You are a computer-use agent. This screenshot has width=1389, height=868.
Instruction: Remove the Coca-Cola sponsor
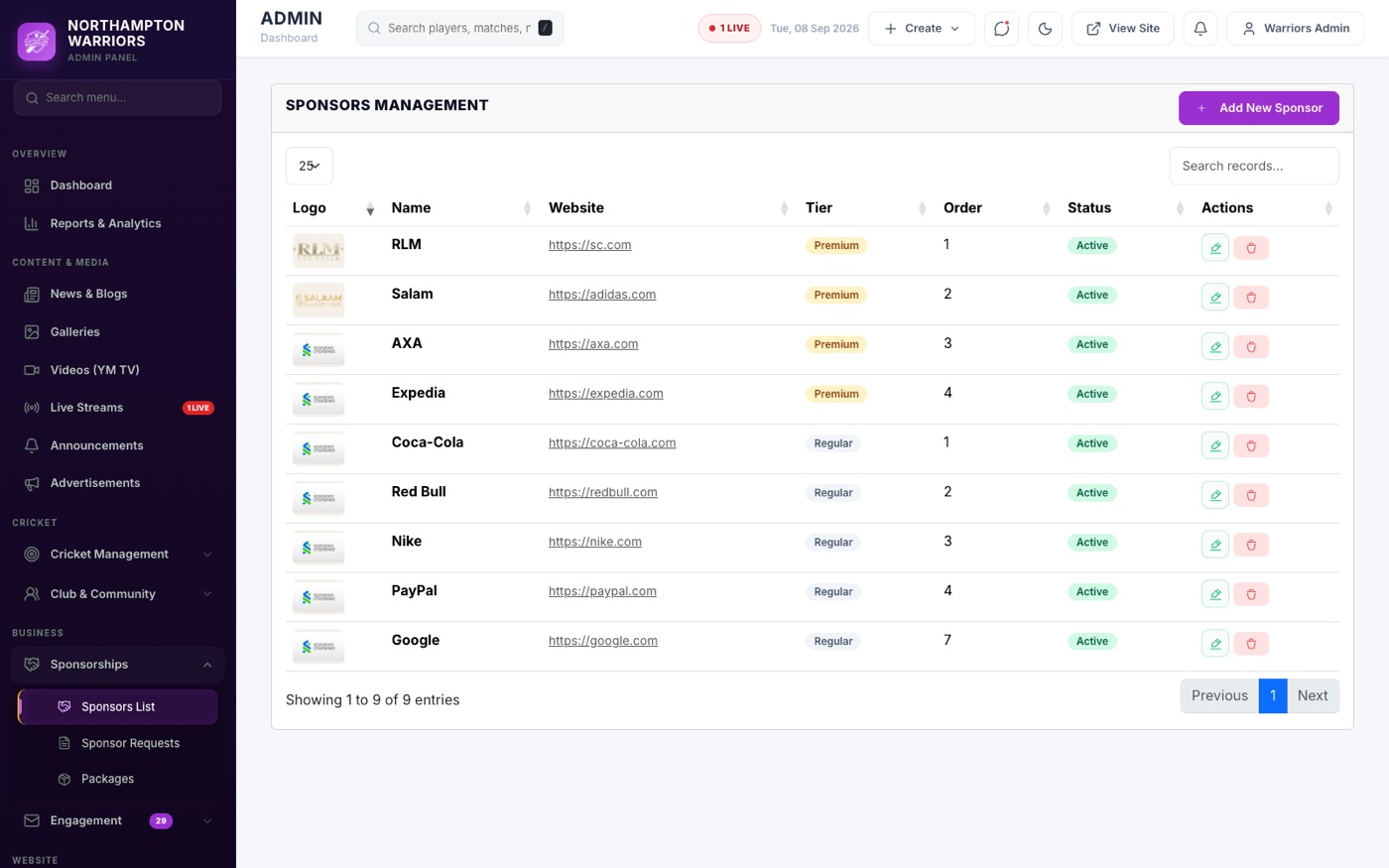(1251, 446)
